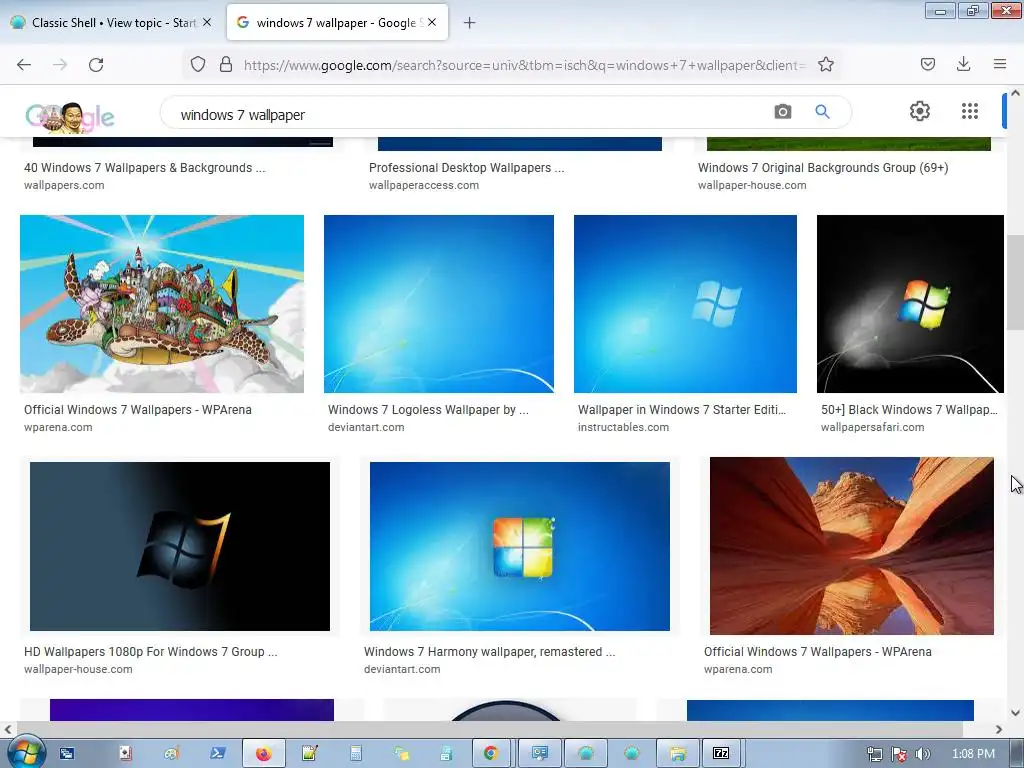This screenshot has height=768, width=1024.
Task: Open the tracking protection shield icon
Action: coord(198,65)
